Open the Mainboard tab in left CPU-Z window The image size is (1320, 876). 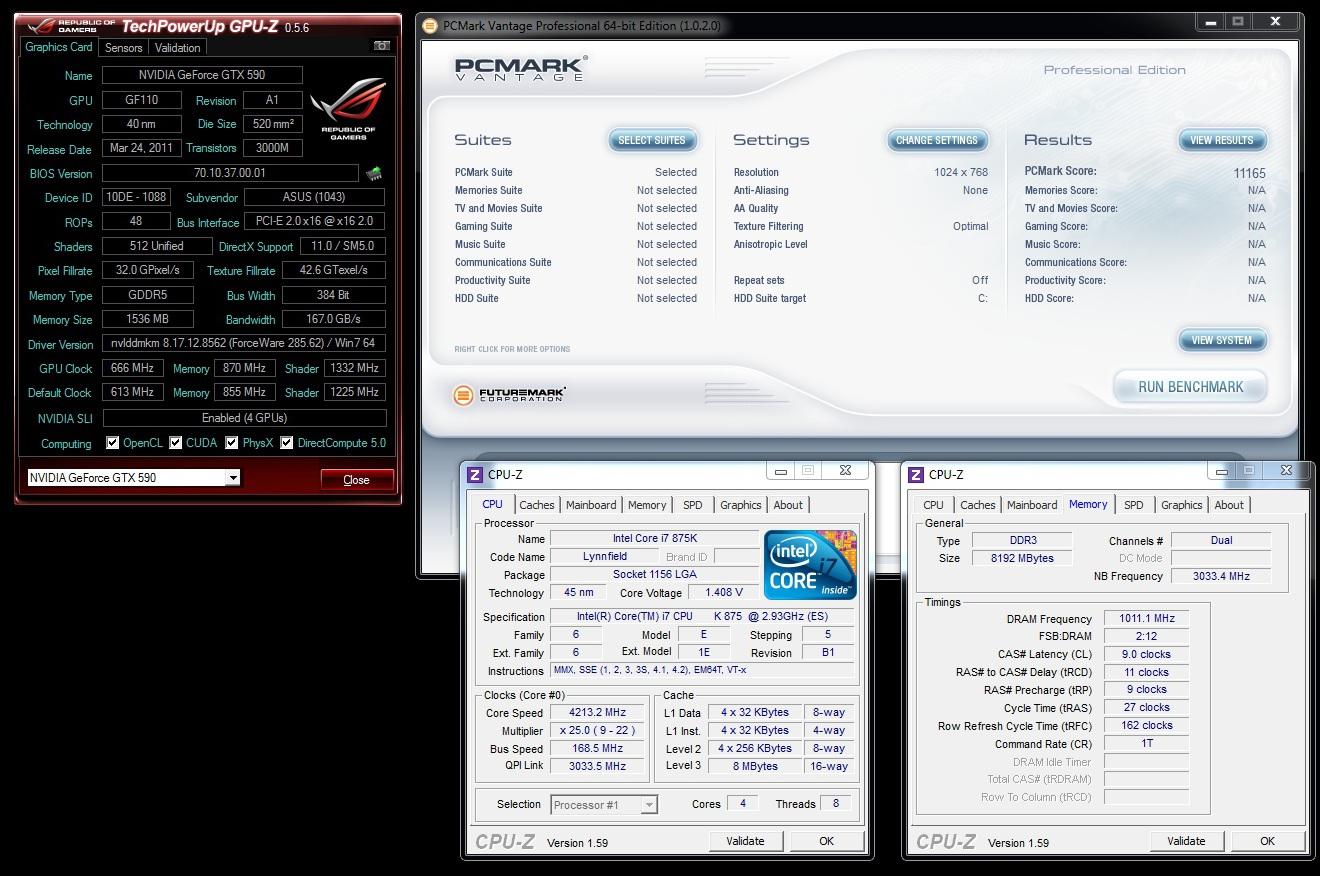point(591,505)
